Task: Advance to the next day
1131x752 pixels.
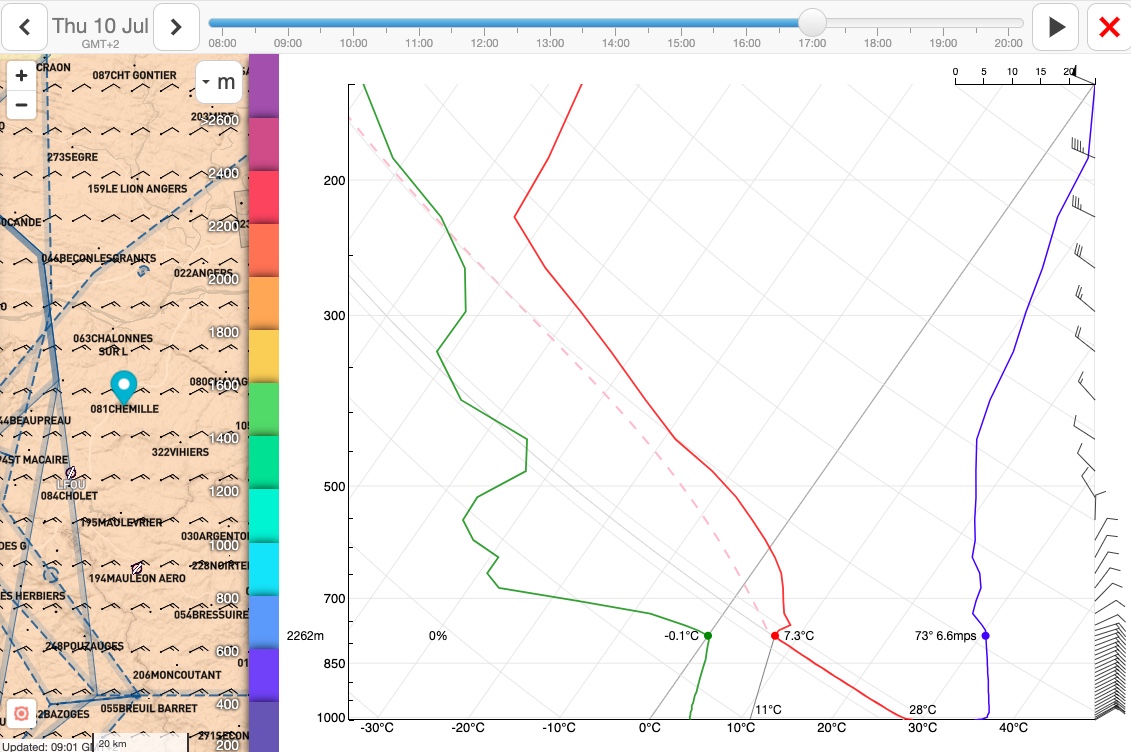Action: click(x=176, y=27)
